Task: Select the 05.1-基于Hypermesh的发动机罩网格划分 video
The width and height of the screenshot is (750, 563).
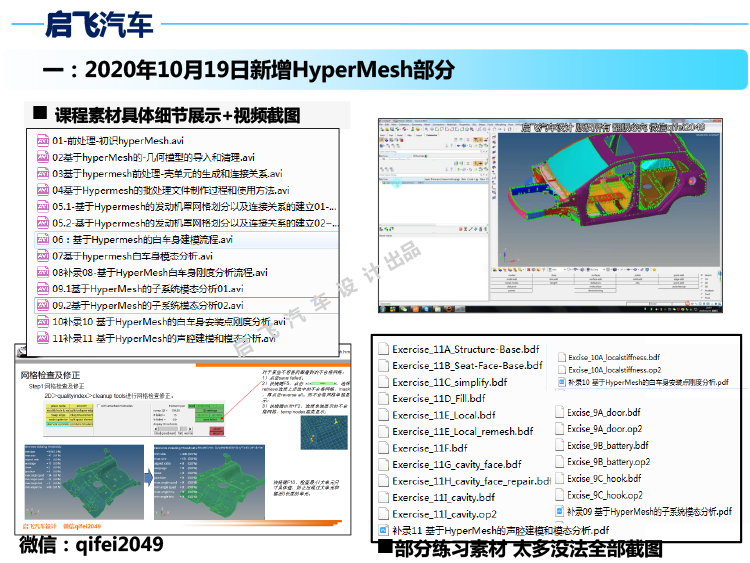Action: [194, 207]
